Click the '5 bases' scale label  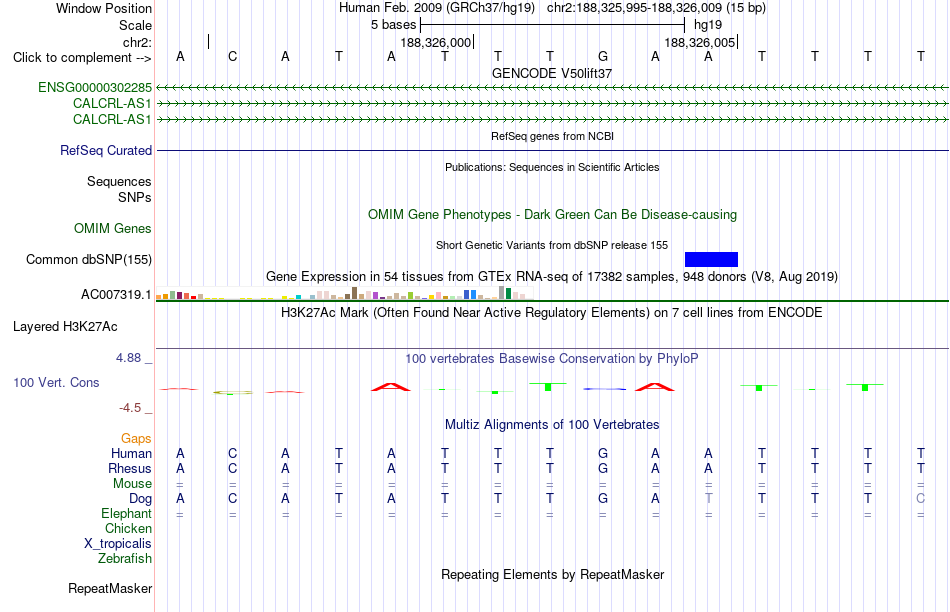click(x=394, y=25)
